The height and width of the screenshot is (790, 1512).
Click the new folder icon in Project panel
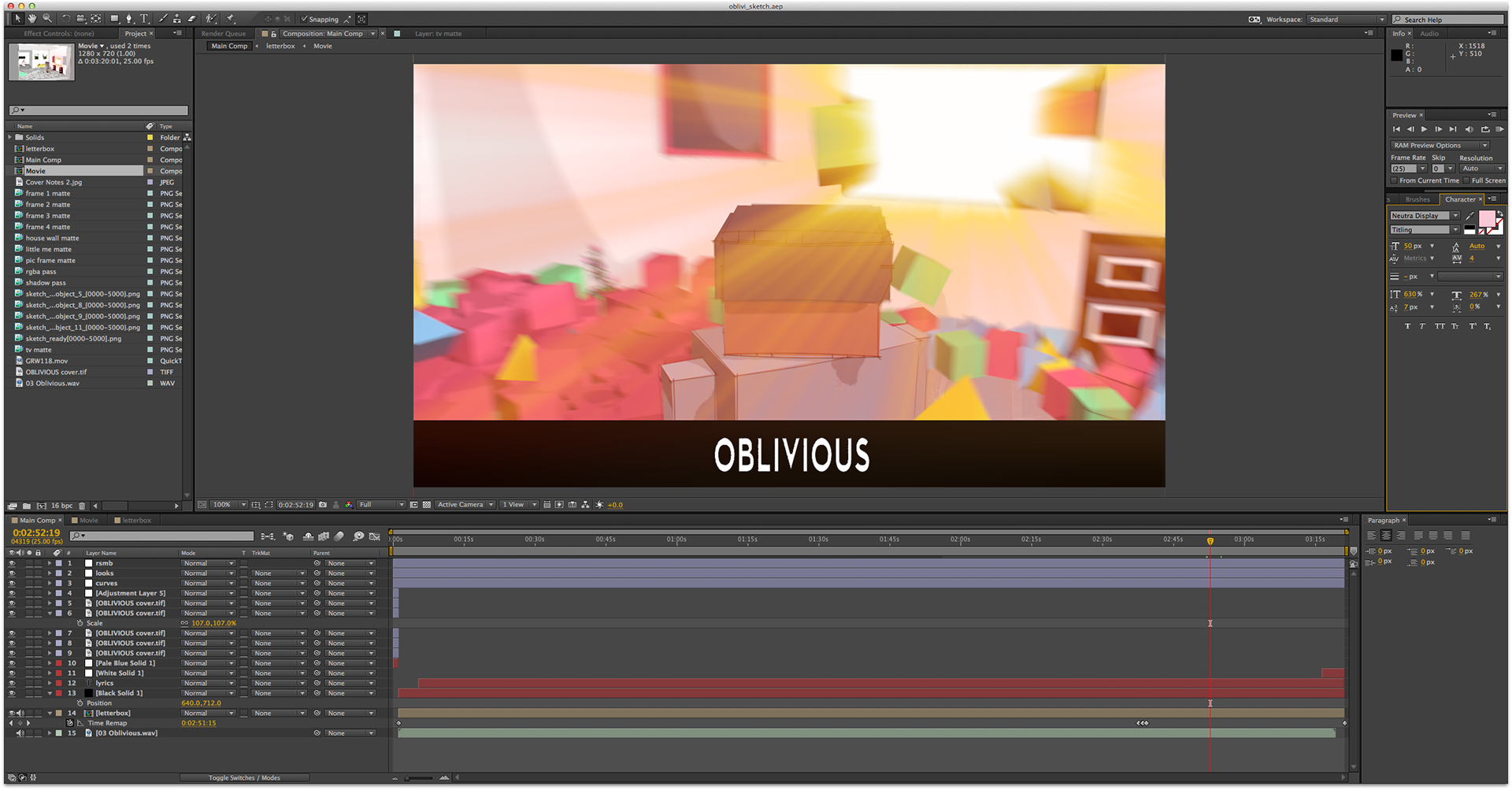[x=27, y=506]
